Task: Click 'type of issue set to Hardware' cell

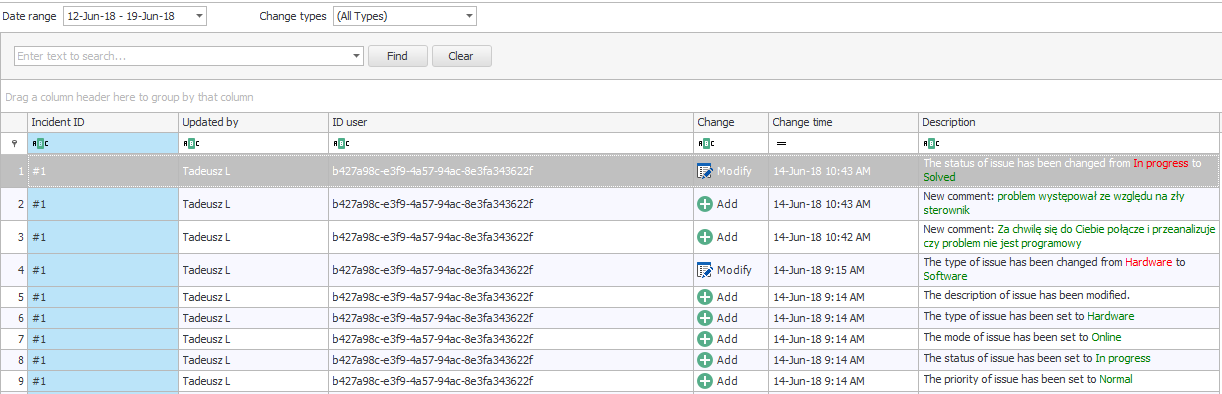Action: tap(1069, 317)
